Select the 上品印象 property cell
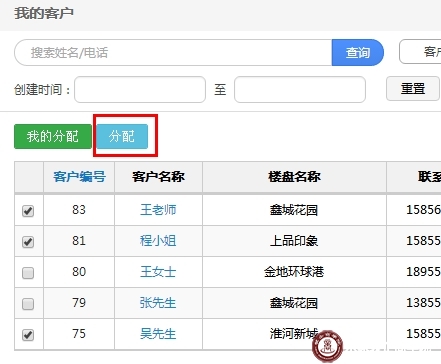The height and width of the screenshot is (364, 441). [x=294, y=241]
